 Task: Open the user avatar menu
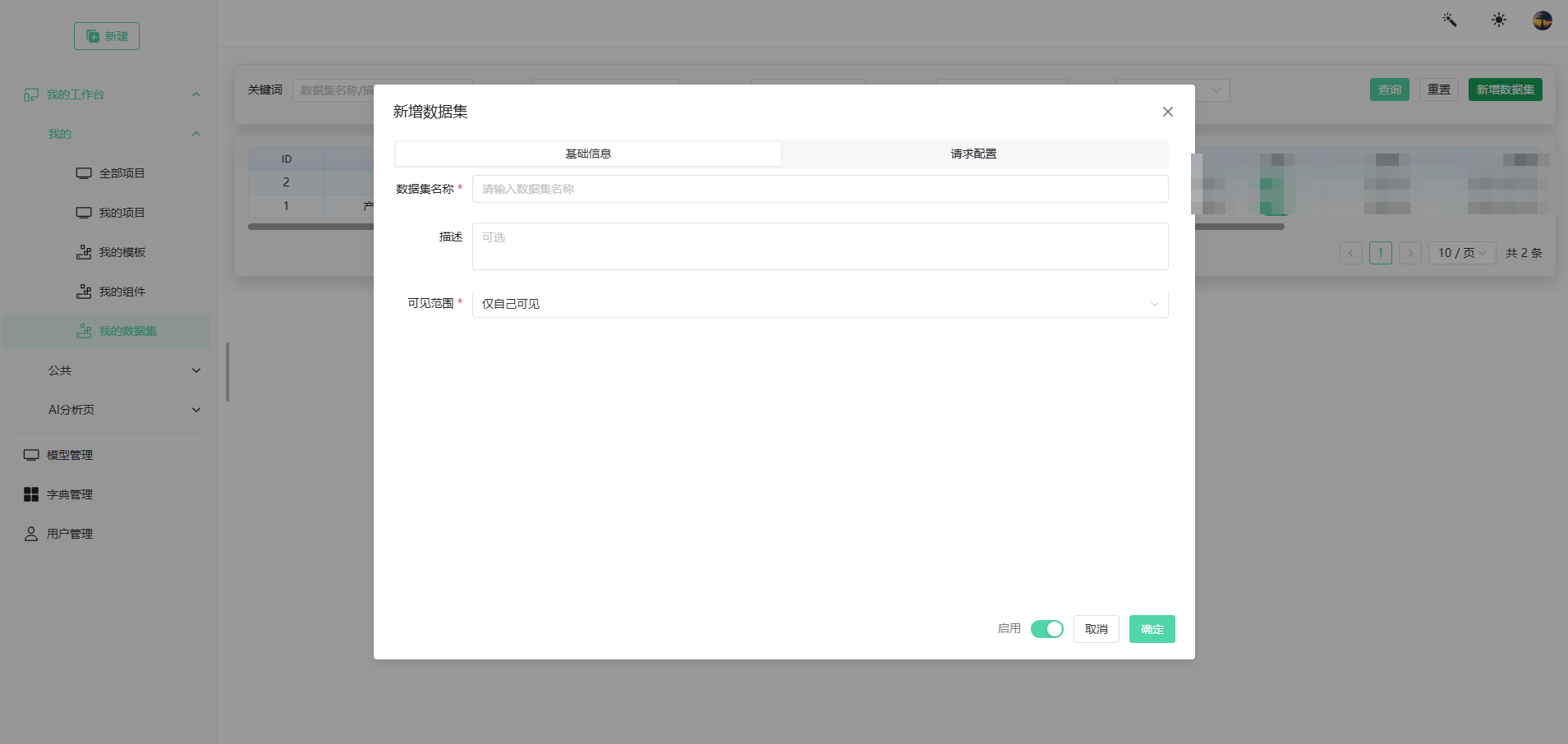click(1543, 21)
